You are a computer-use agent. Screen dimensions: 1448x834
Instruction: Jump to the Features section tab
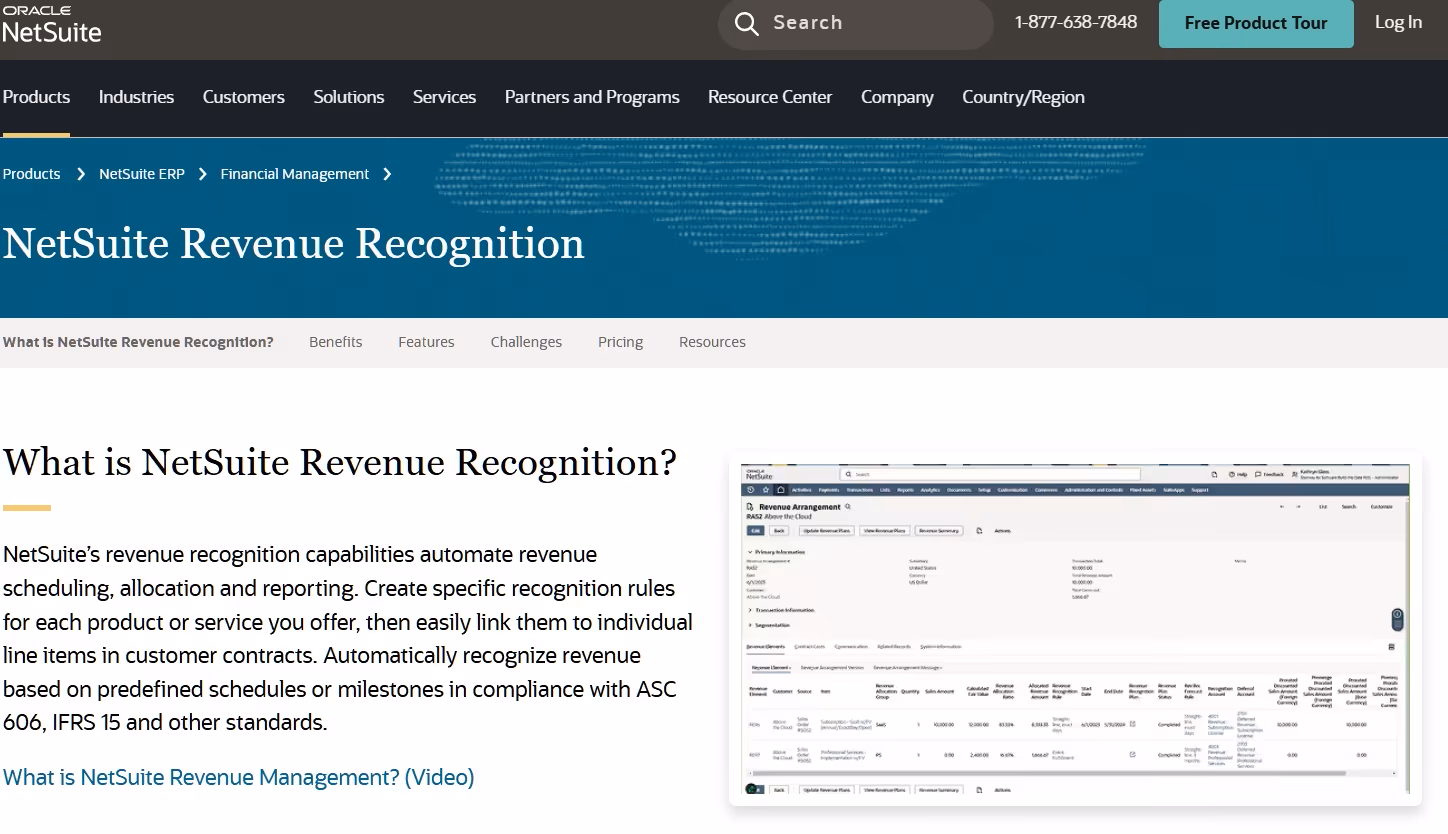(x=426, y=342)
